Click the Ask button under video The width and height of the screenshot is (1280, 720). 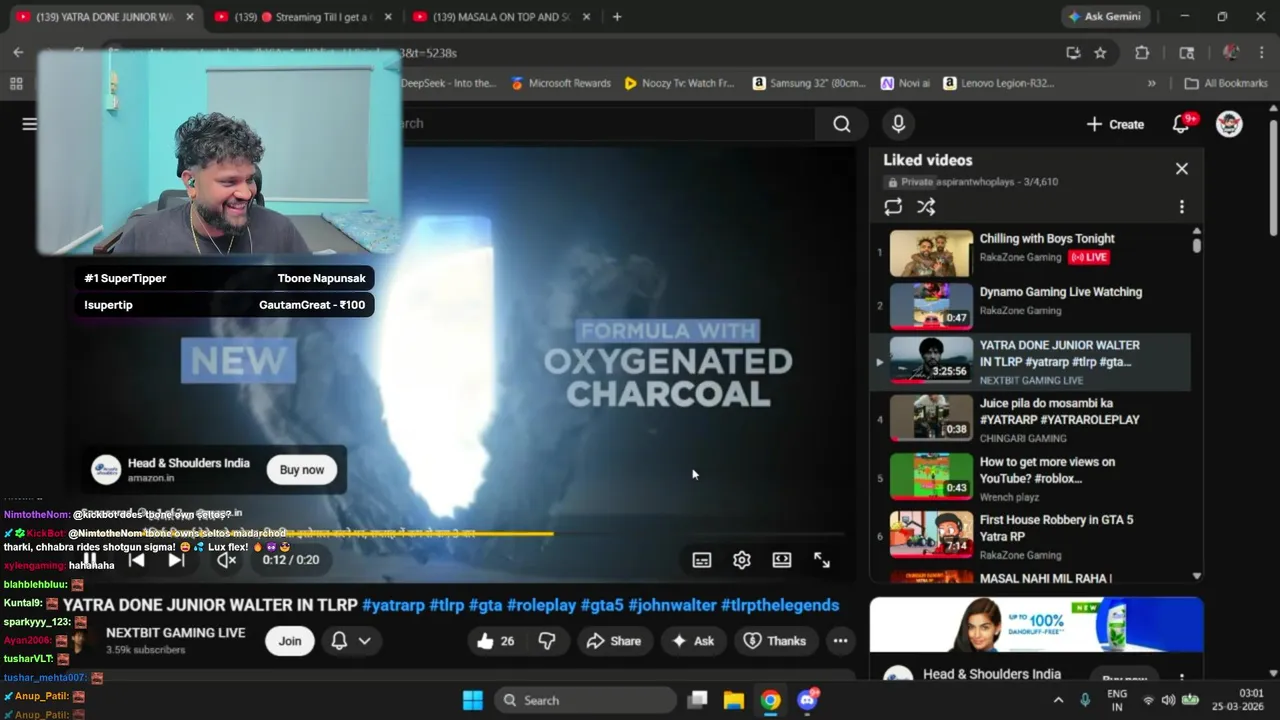(693, 641)
